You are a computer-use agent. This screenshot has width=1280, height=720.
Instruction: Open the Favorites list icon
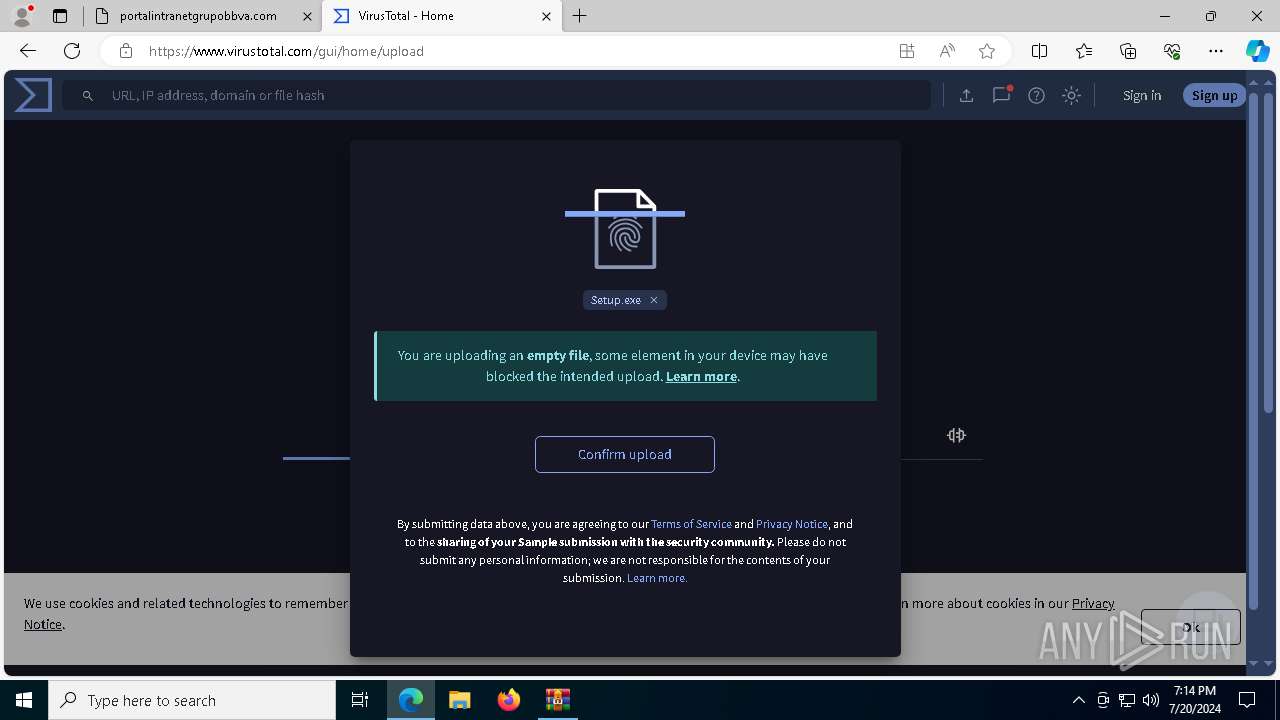tap(1084, 51)
